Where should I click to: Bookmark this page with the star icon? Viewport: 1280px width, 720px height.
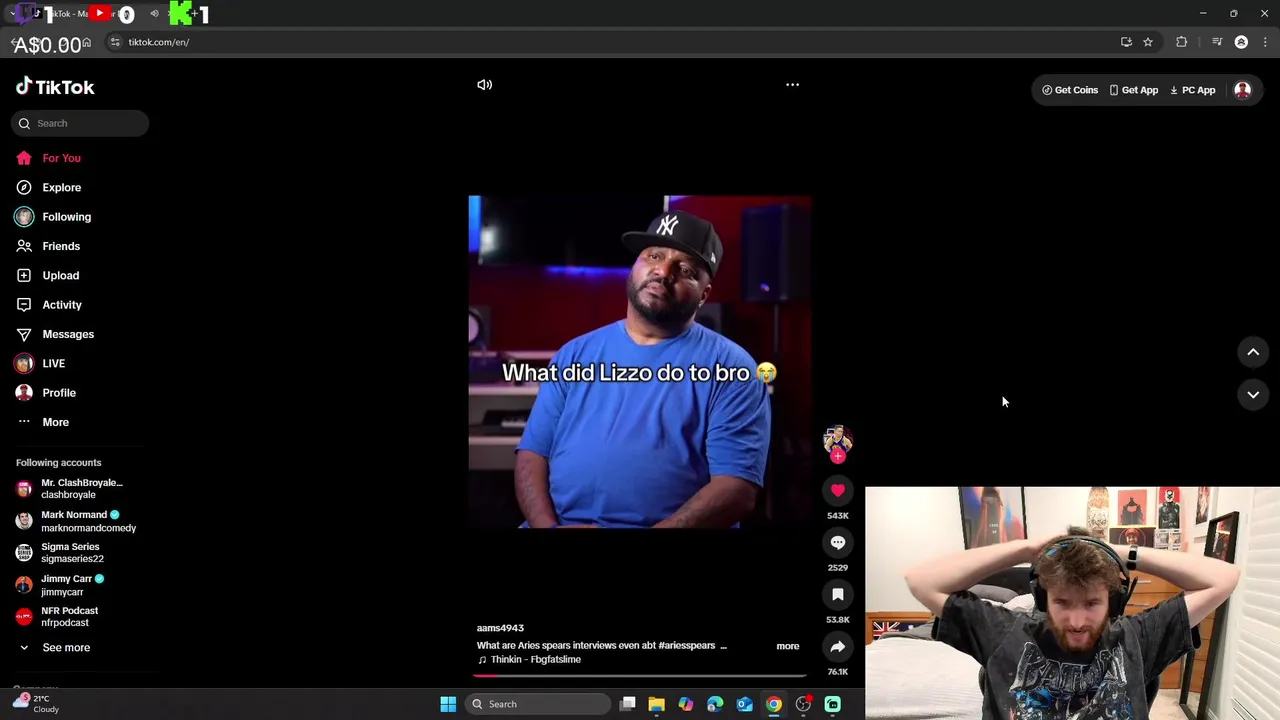(x=1148, y=42)
